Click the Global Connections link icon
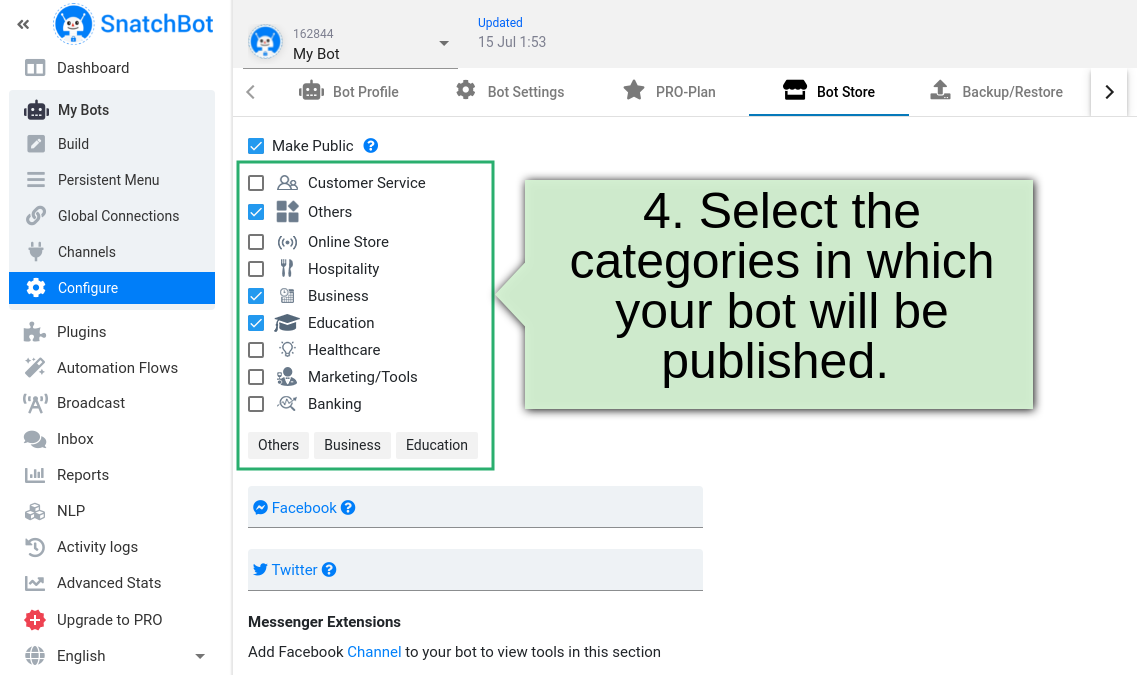The image size is (1137, 675). (36, 216)
